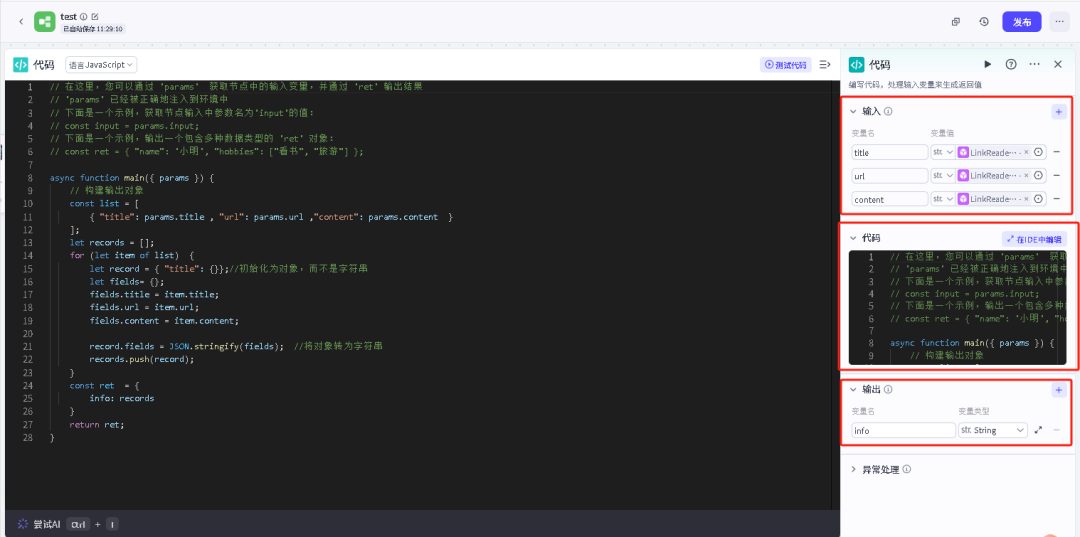Delete the title input row
Viewport: 1080px width, 537px height.
(1057, 152)
